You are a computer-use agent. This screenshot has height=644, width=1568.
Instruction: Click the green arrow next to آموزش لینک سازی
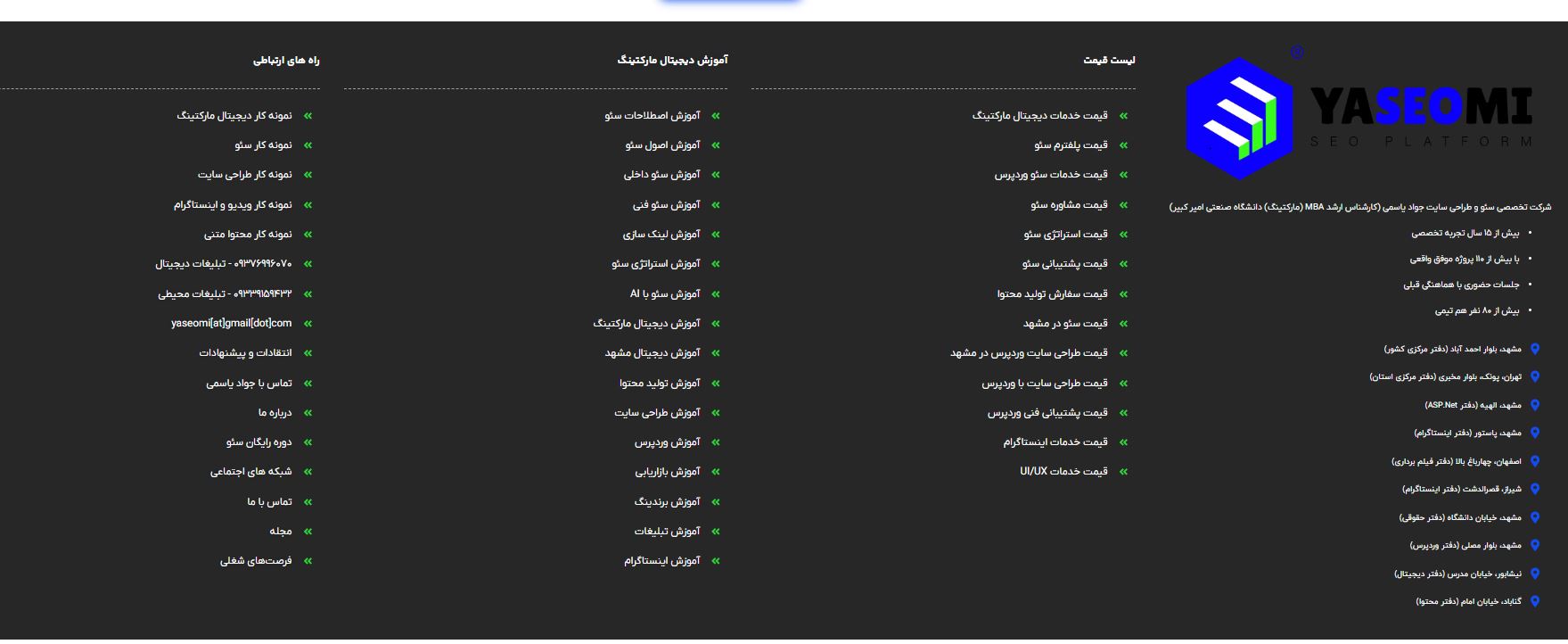coord(716,235)
